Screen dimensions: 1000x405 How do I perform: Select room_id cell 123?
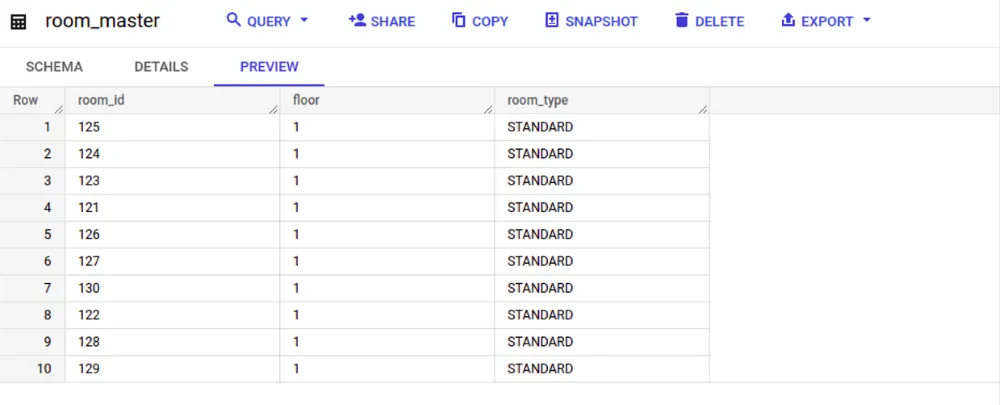point(172,181)
